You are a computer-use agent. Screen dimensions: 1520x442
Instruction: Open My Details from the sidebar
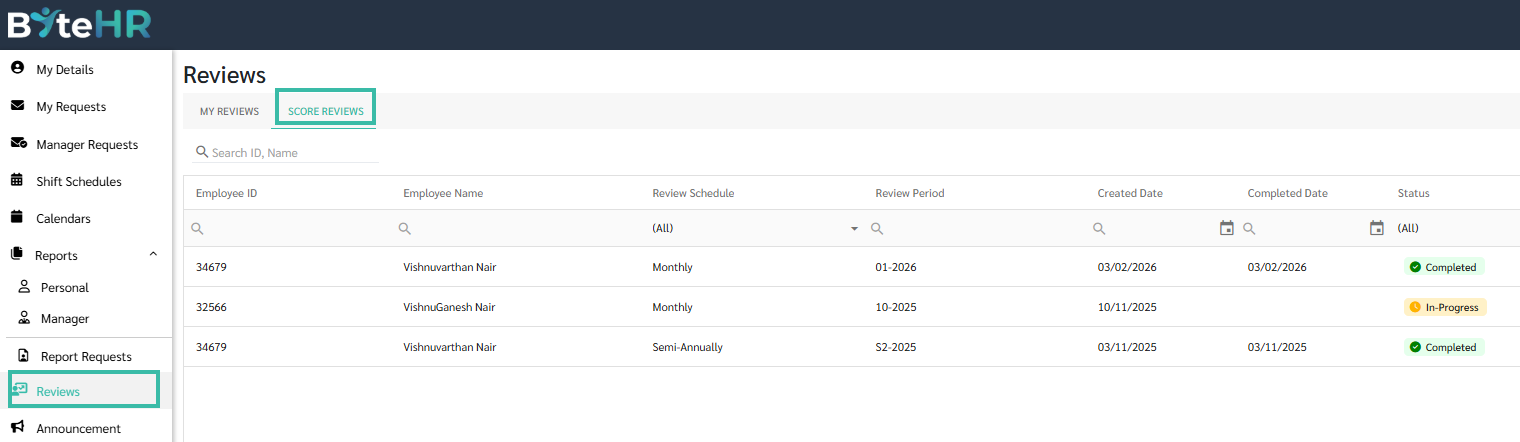(65, 70)
